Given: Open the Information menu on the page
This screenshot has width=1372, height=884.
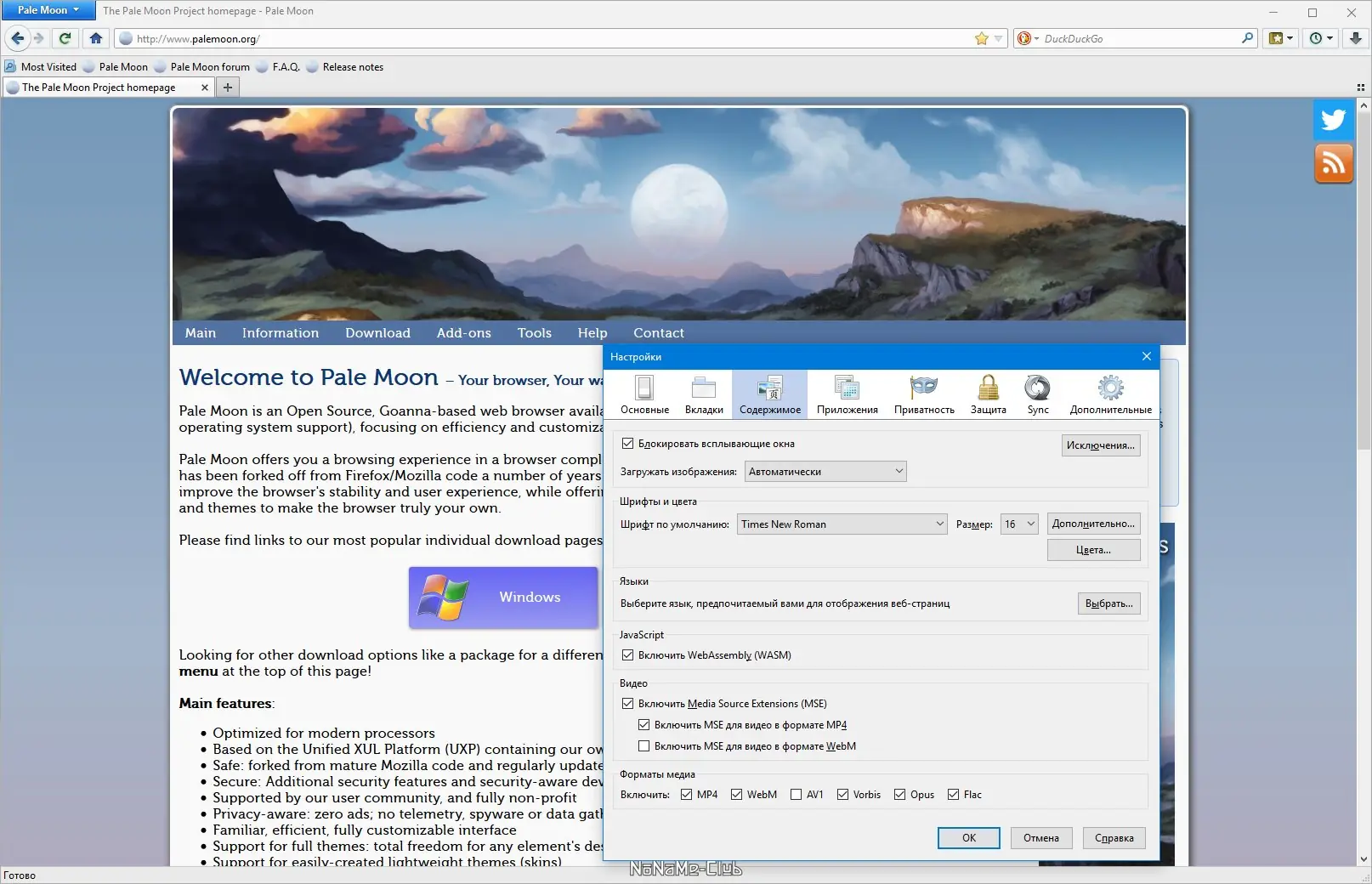Looking at the screenshot, I should pos(281,333).
